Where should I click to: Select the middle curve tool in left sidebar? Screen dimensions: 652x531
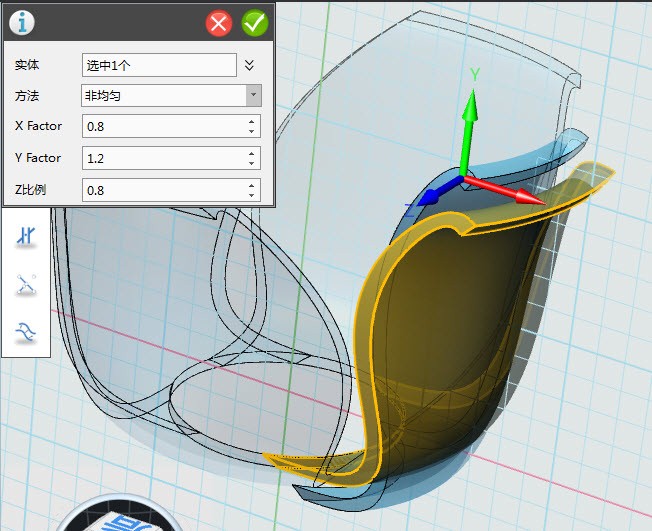click(x=26, y=285)
